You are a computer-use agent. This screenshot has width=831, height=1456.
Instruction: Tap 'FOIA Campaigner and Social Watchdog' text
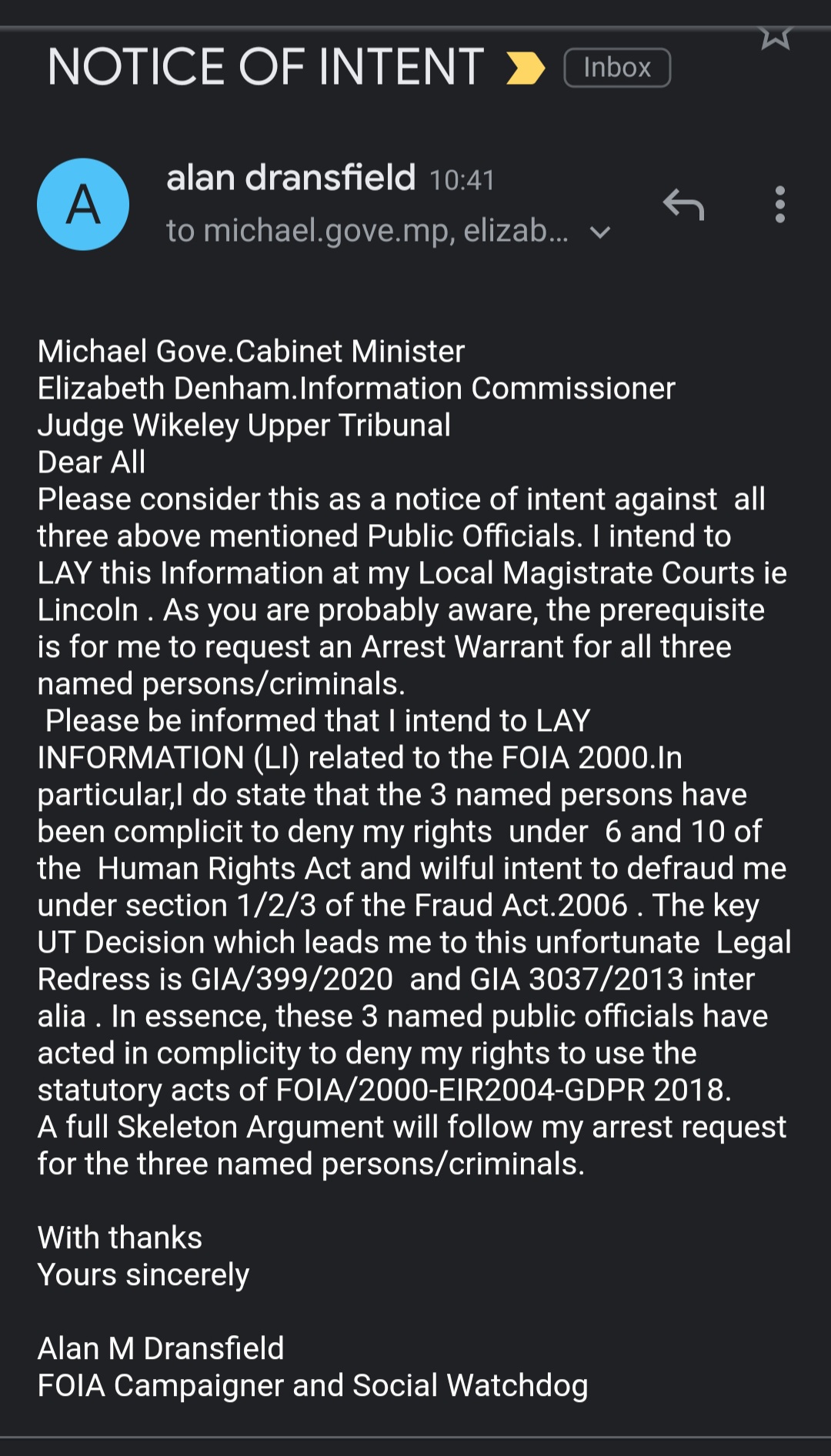(x=312, y=1386)
